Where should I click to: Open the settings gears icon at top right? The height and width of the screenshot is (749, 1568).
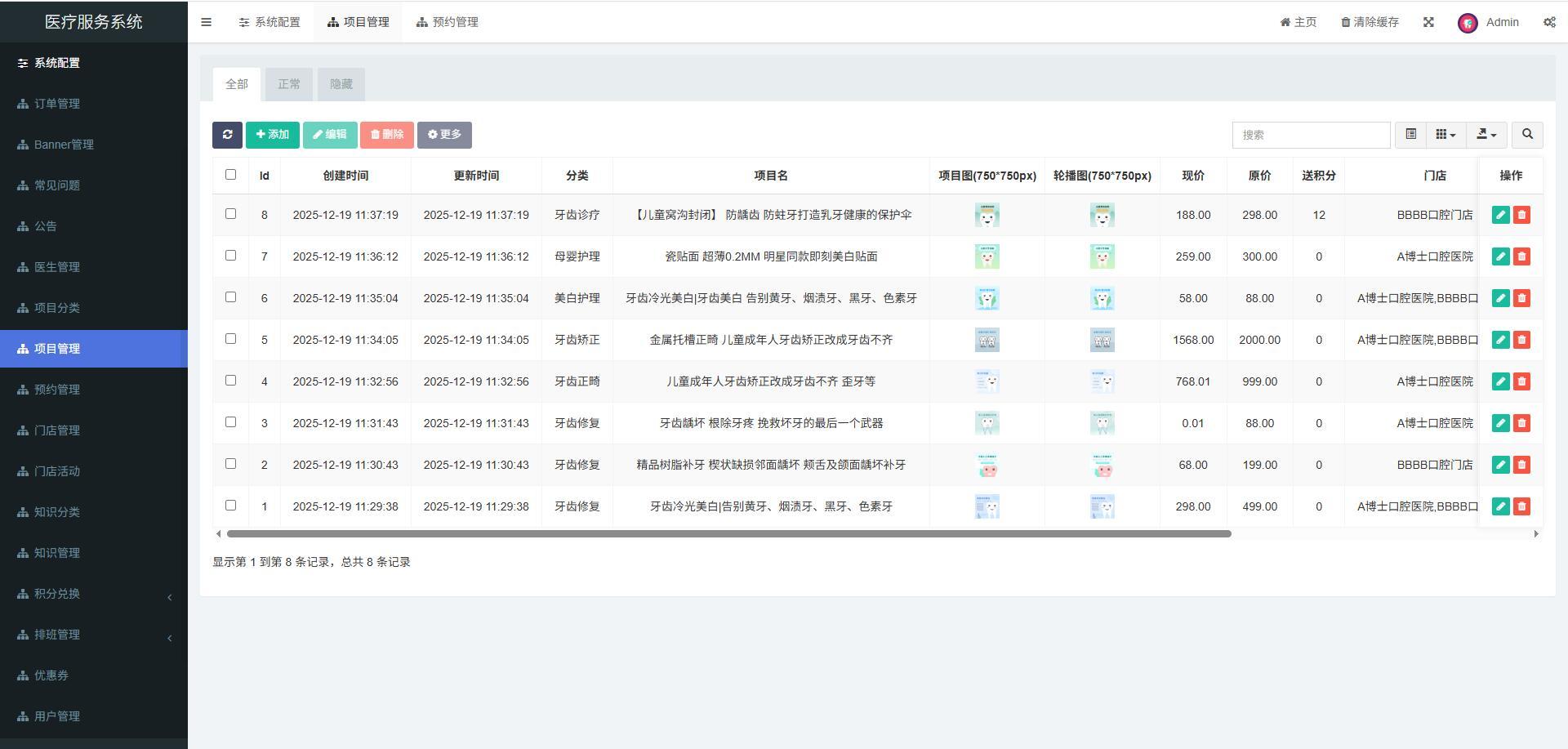[1549, 22]
